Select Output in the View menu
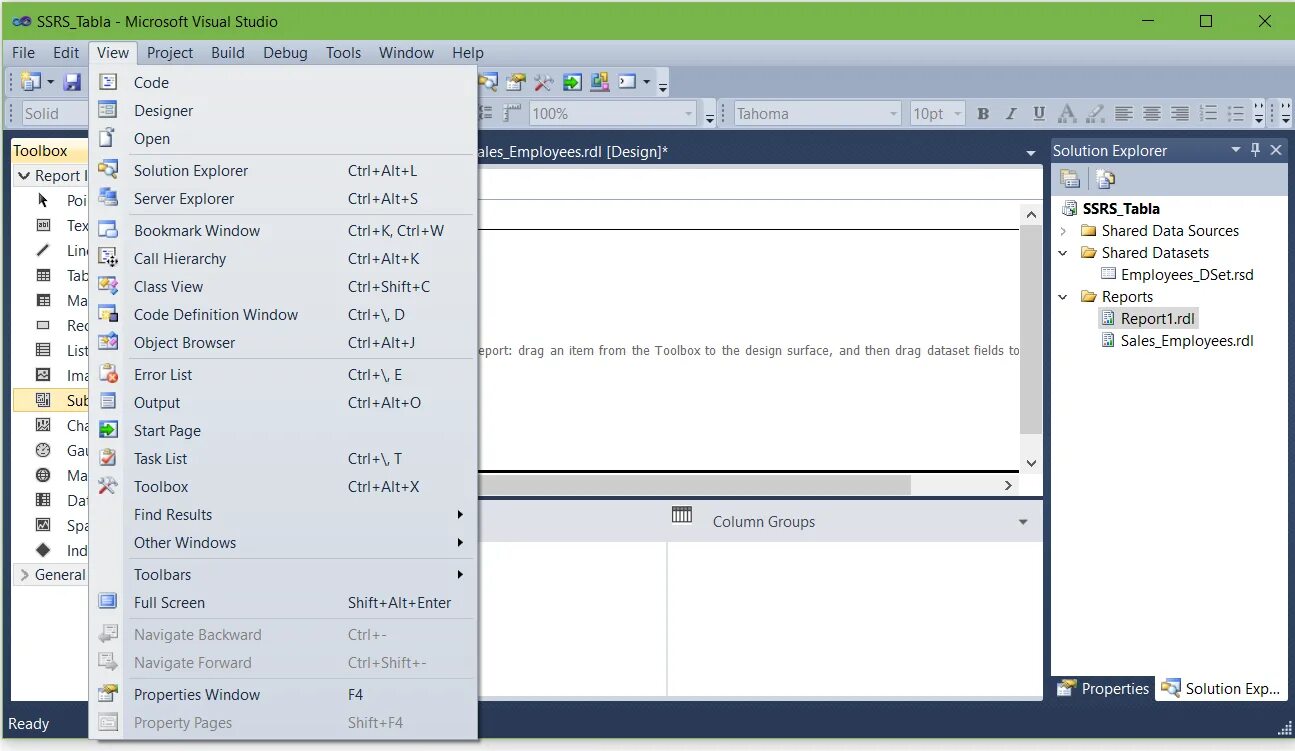This screenshot has height=751, width=1295. click(285, 403)
